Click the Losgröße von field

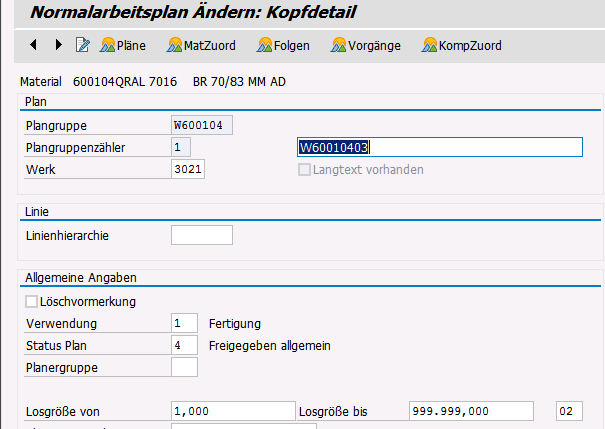[233, 411]
